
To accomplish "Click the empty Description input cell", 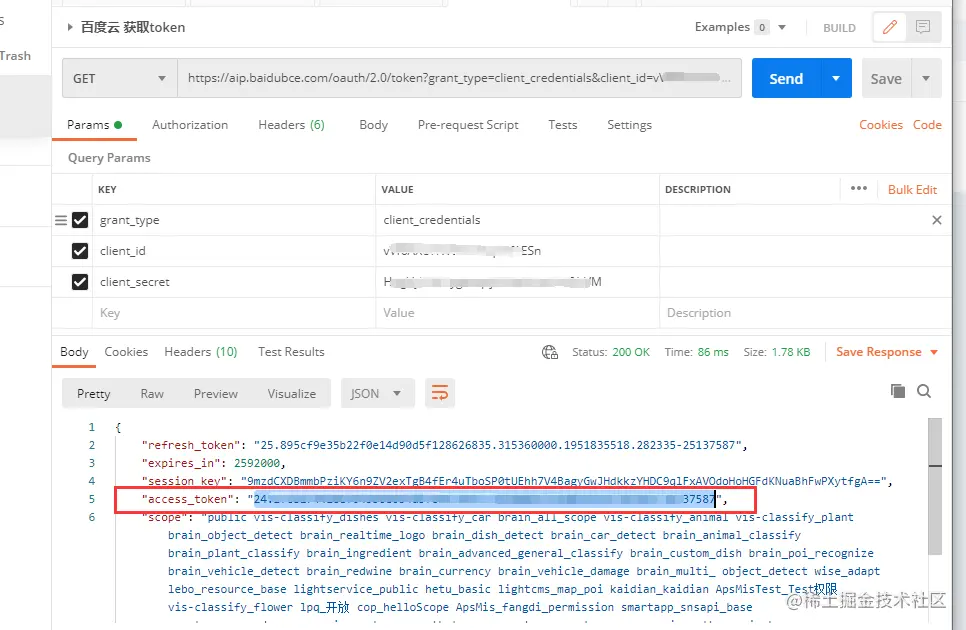I will pos(805,313).
